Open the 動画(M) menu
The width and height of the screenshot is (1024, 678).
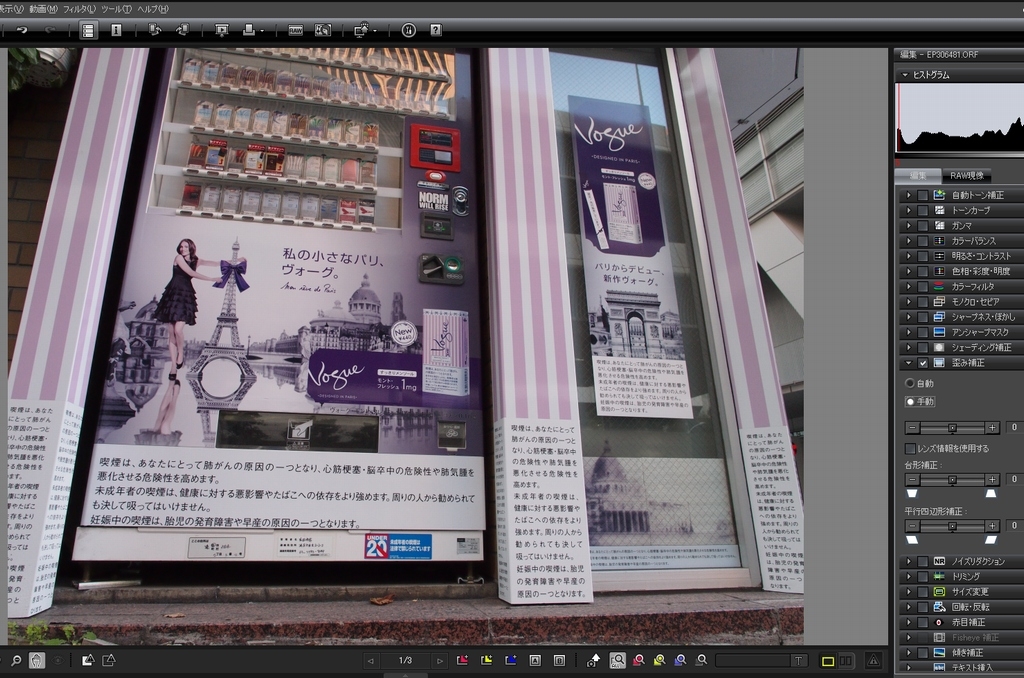43,8
